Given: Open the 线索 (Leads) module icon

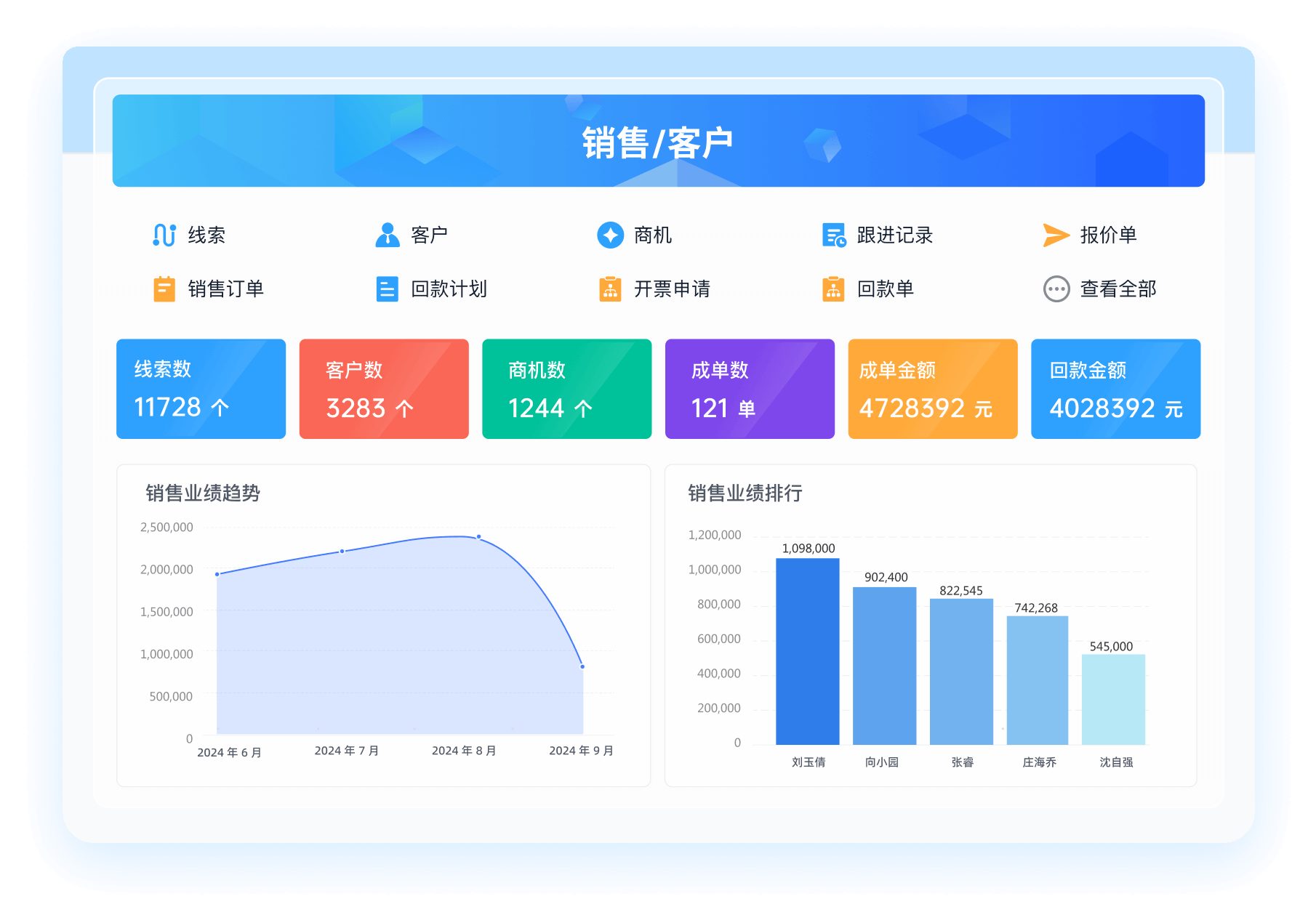Looking at the screenshot, I should click(166, 234).
